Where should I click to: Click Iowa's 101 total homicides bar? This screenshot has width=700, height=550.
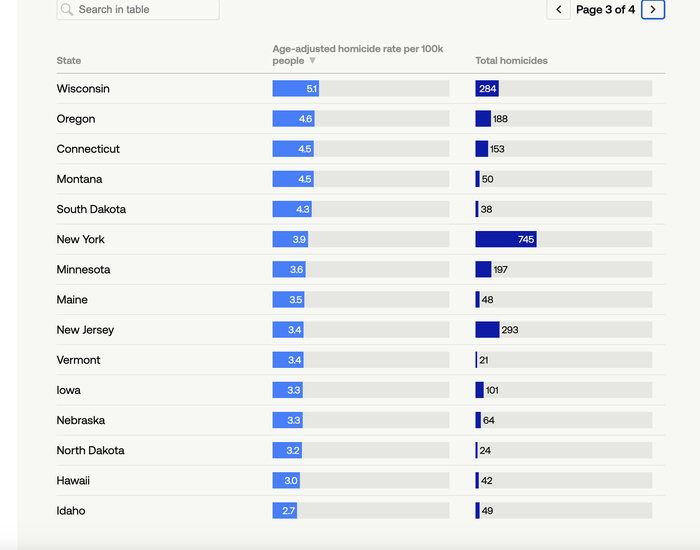pyautogui.click(x=480, y=390)
